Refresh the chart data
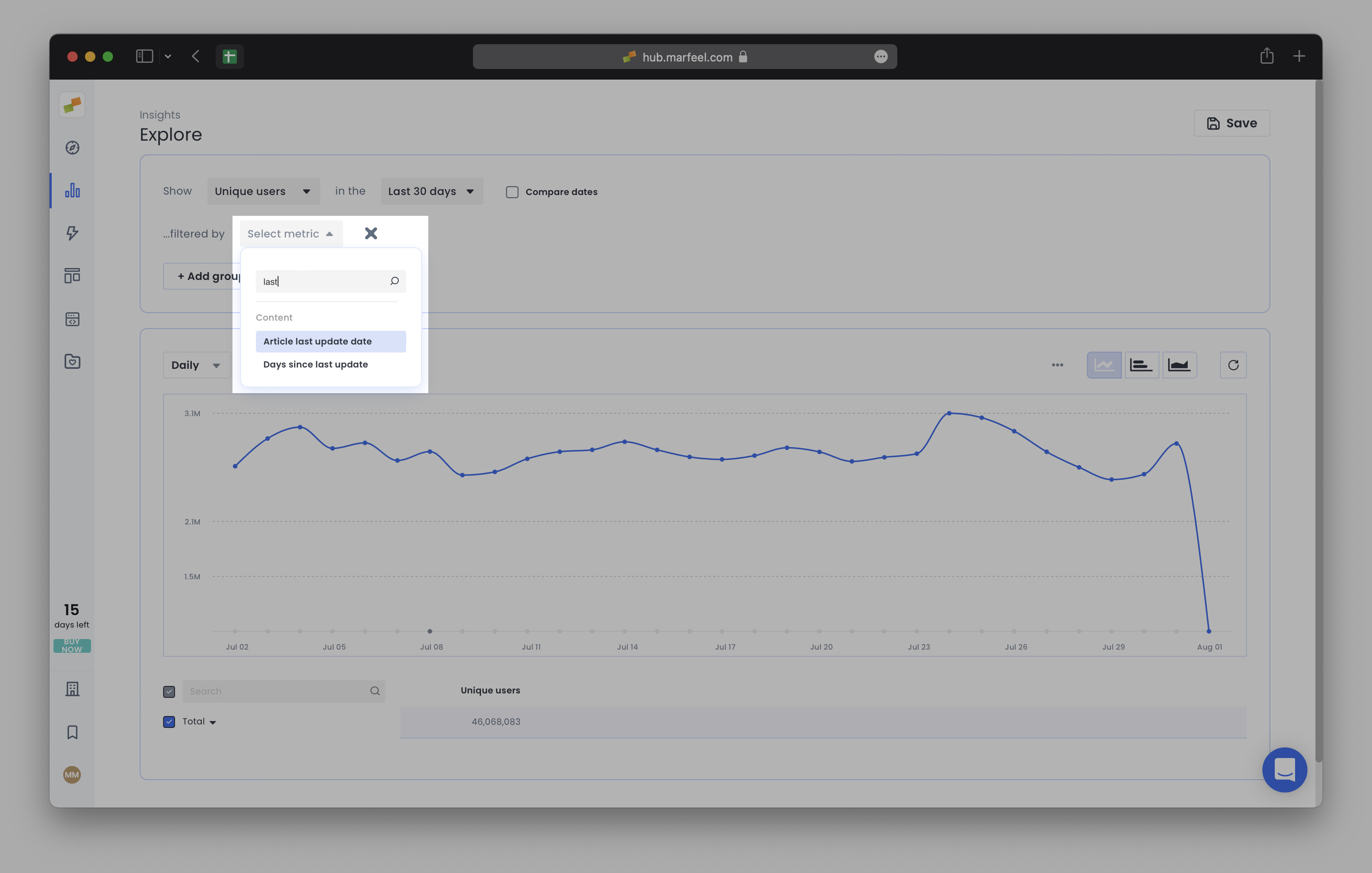1372x873 pixels. 1233,365
